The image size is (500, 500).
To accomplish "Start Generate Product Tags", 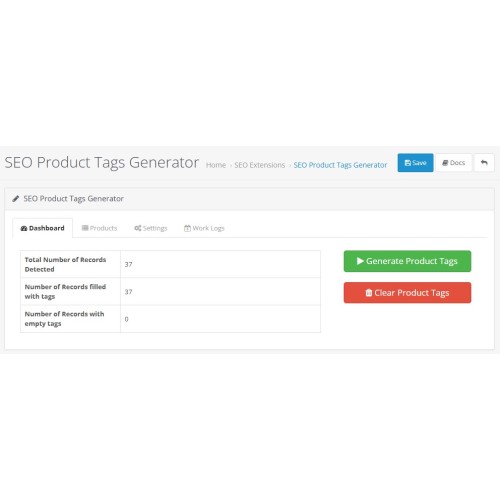I will (407, 261).
